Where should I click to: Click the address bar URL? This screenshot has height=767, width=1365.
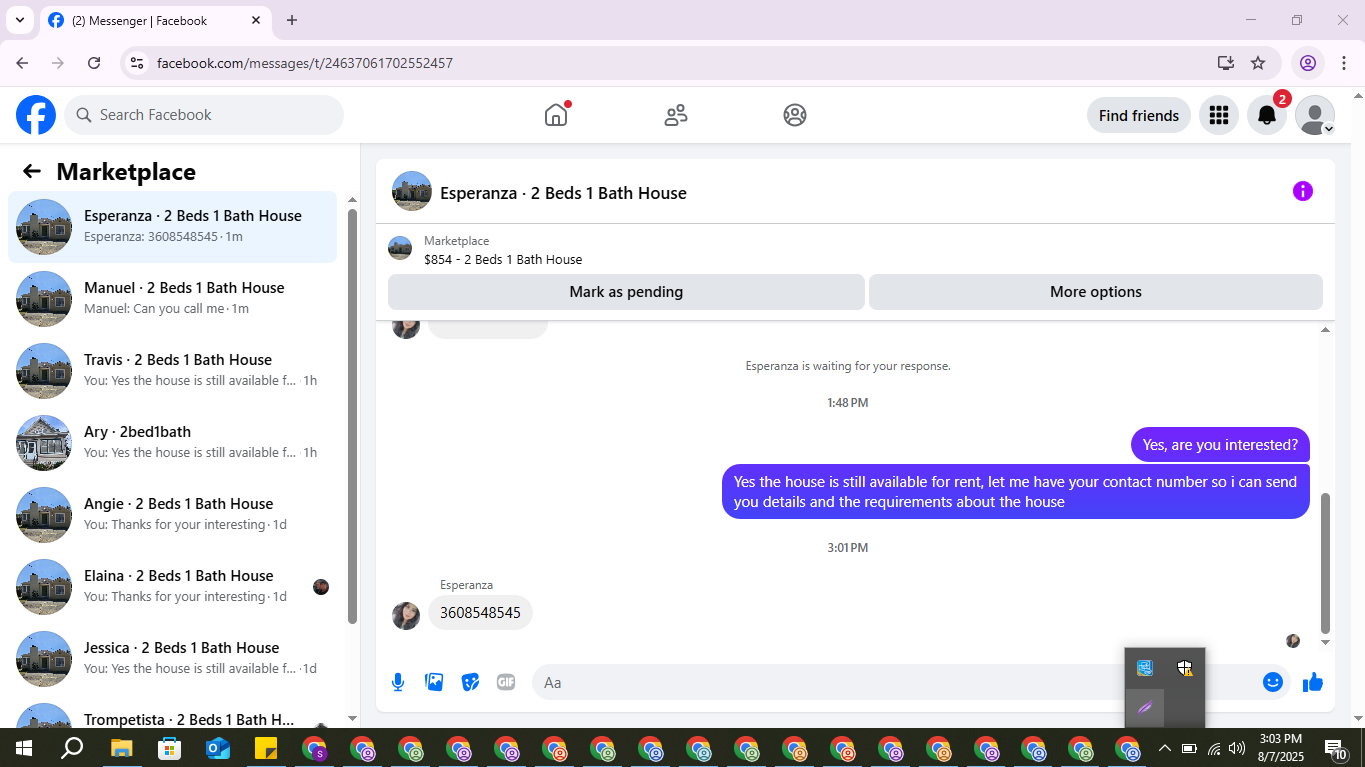click(305, 63)
